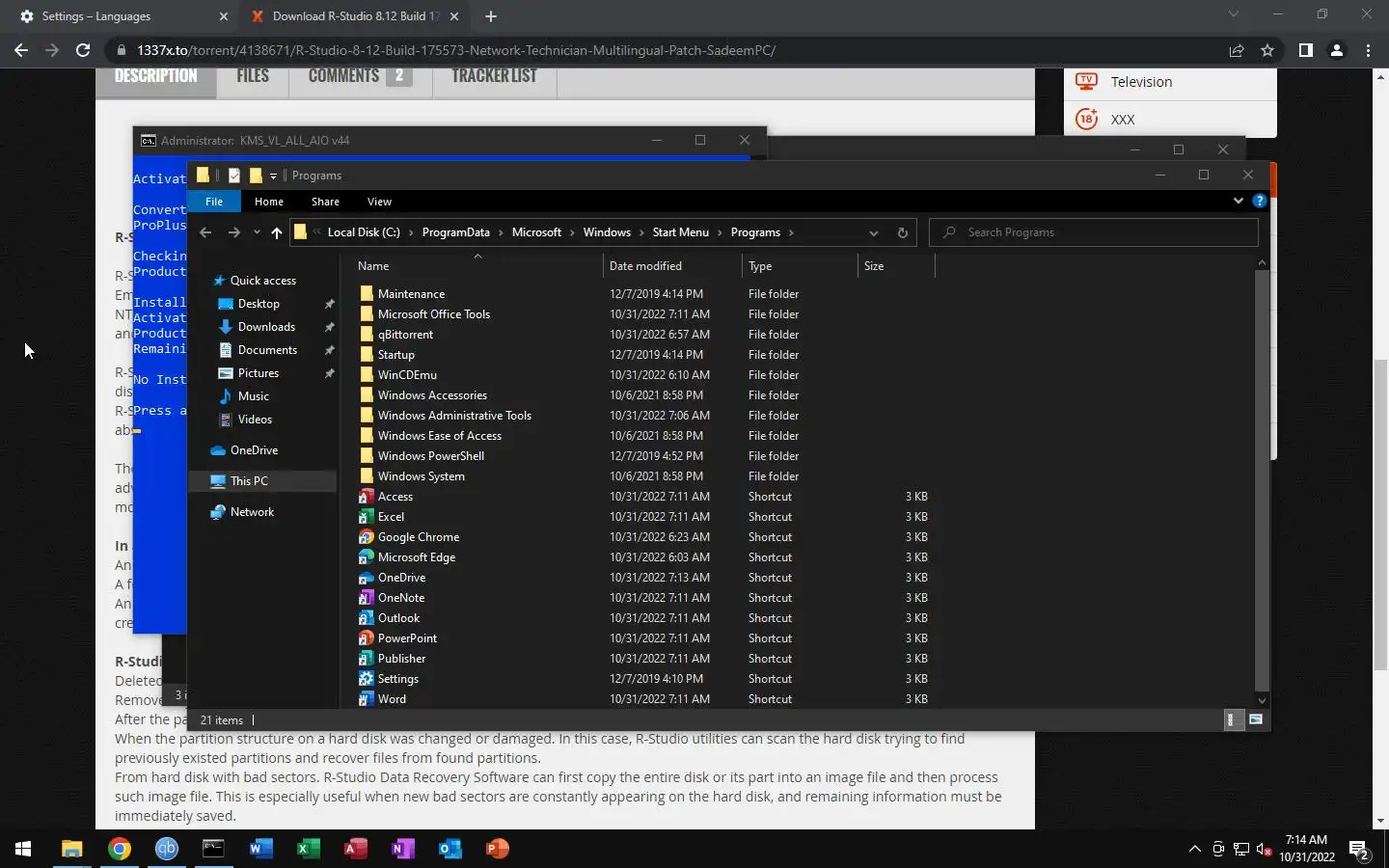Viewport: 1389px width, 868px height.
Task: Reload the Chrome page
Action: [x=83, y=50]
